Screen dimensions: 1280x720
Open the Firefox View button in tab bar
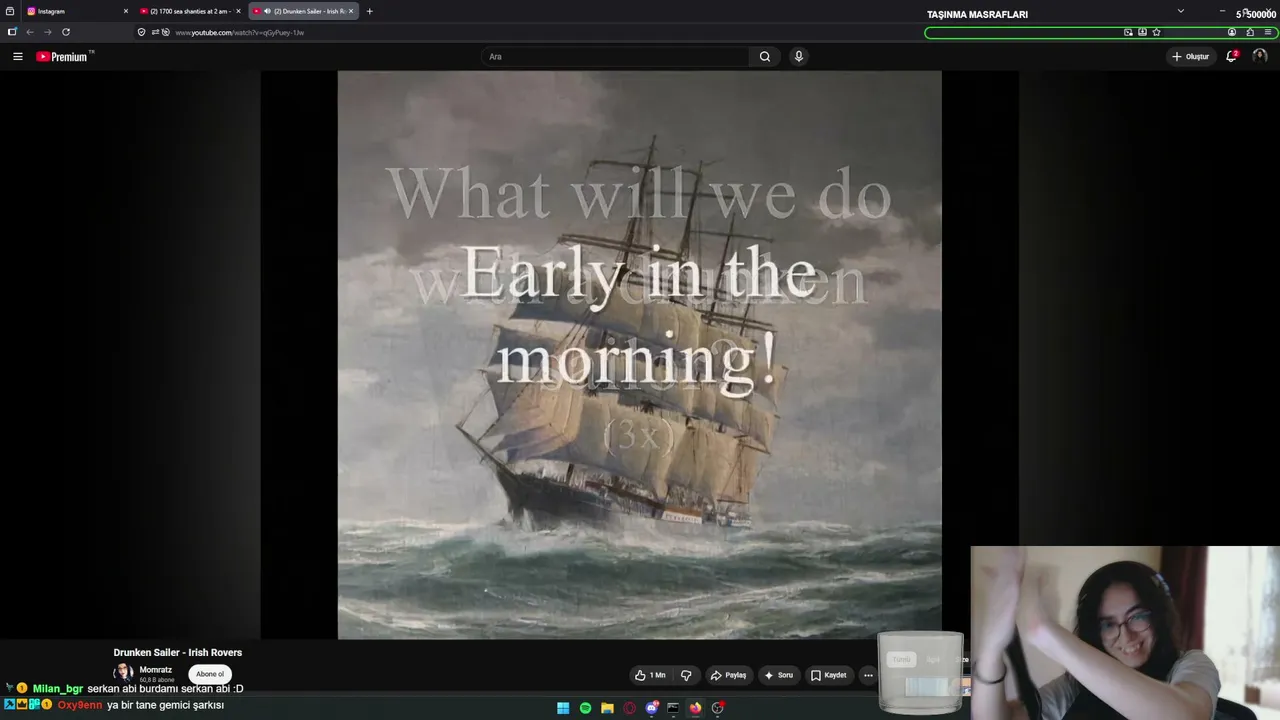[x=9, y=11]
